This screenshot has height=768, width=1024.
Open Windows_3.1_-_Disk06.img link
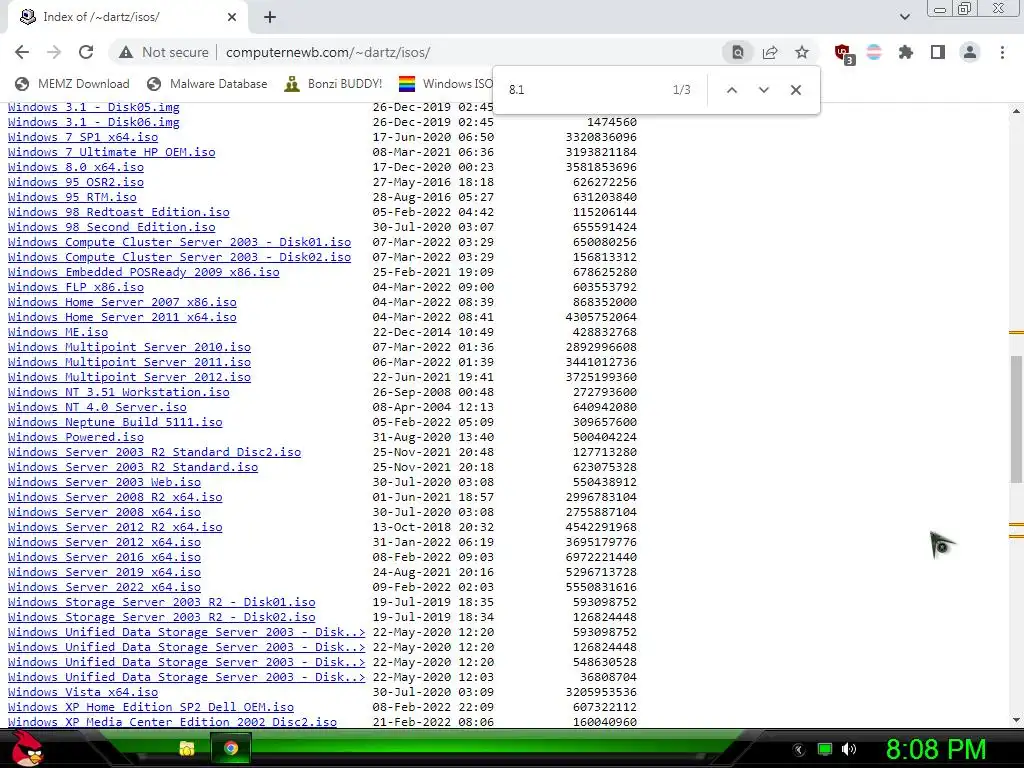[93, 122]
